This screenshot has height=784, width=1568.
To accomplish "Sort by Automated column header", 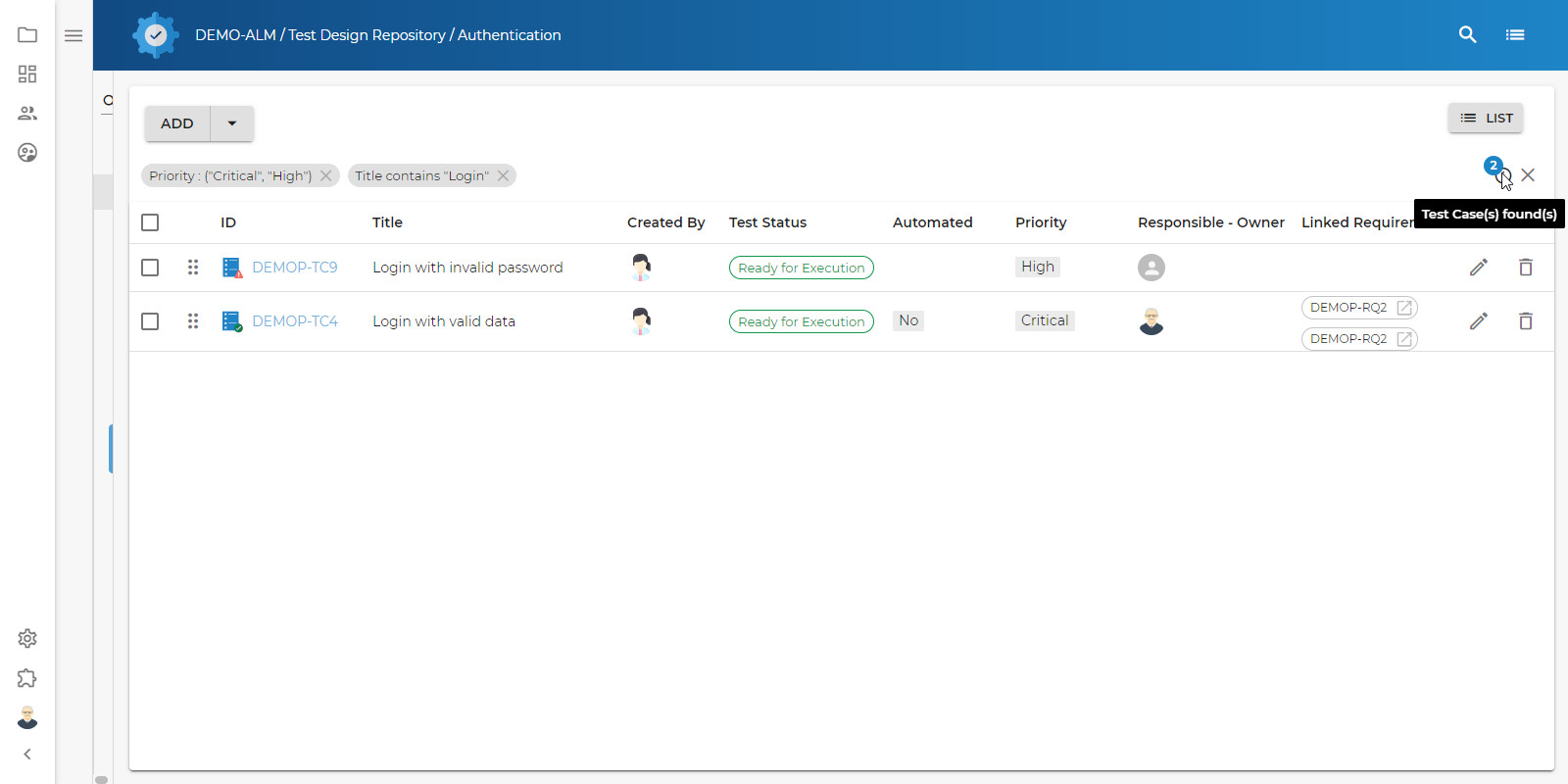I will click(x=932, y=222).
